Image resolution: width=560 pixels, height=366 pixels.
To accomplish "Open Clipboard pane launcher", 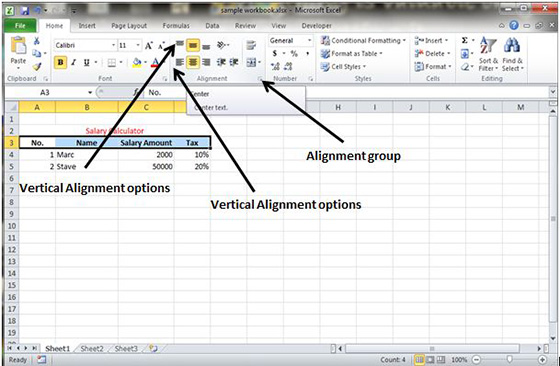I will pyautogui.click(x=45, y=79).
